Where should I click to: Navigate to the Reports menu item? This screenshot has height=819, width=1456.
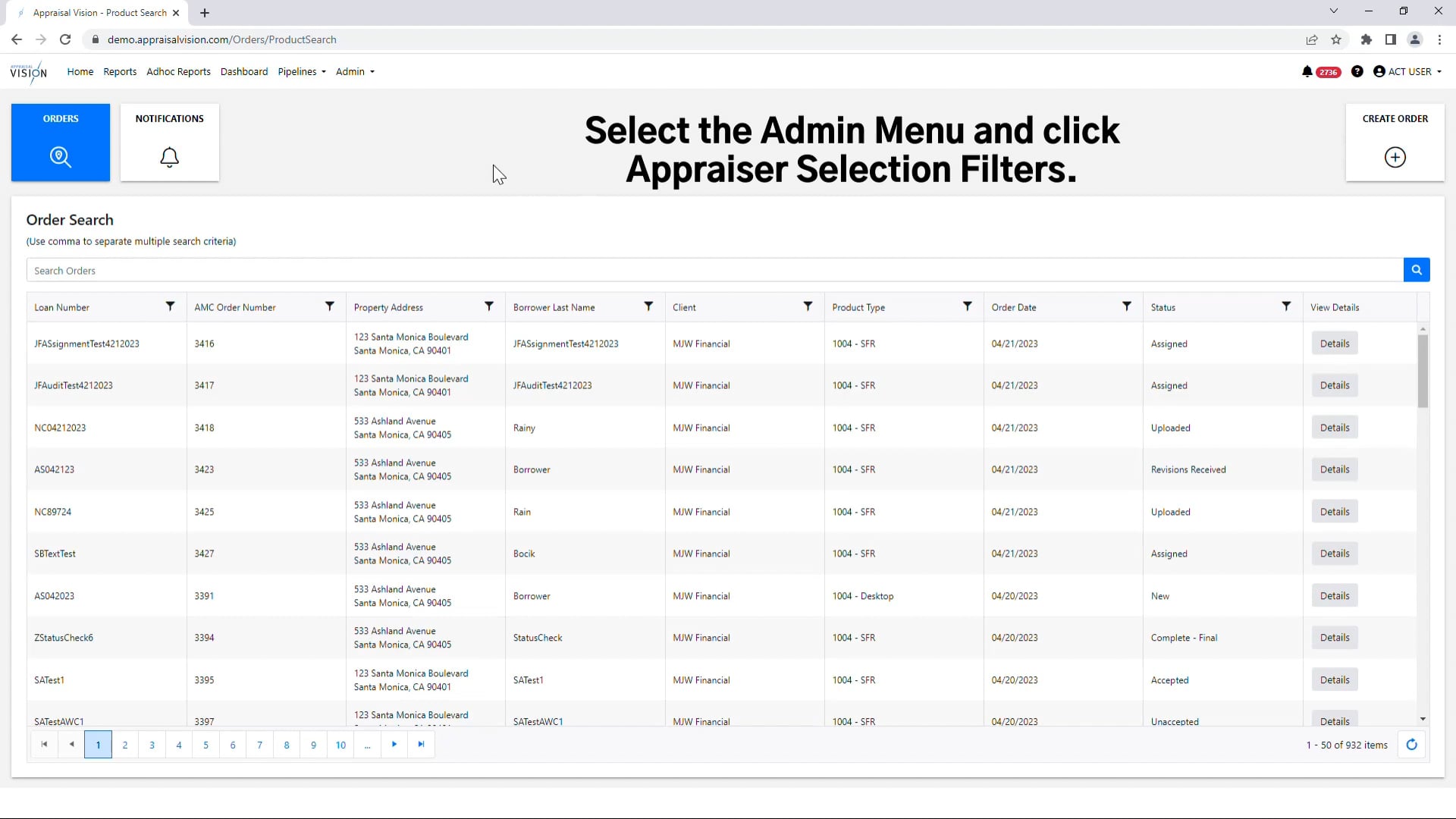(x=119, y=71)
